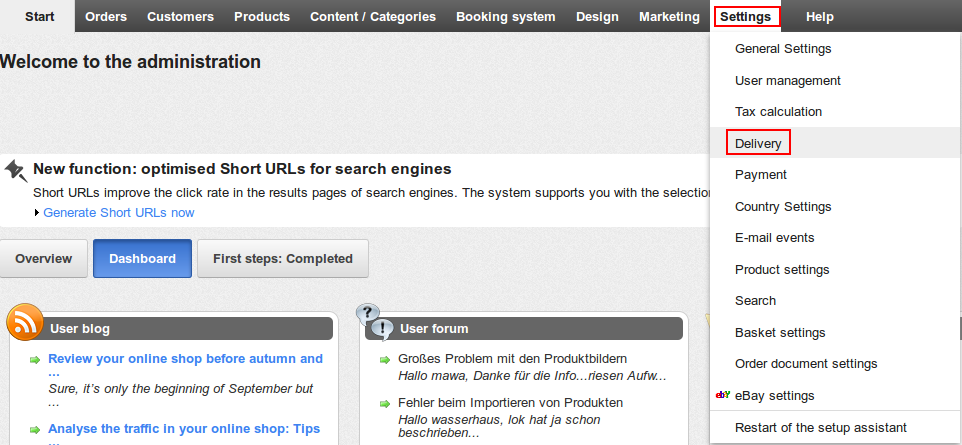Open First steps: Completed tab
Screen dimensions: 962x445
coord(283,259)
